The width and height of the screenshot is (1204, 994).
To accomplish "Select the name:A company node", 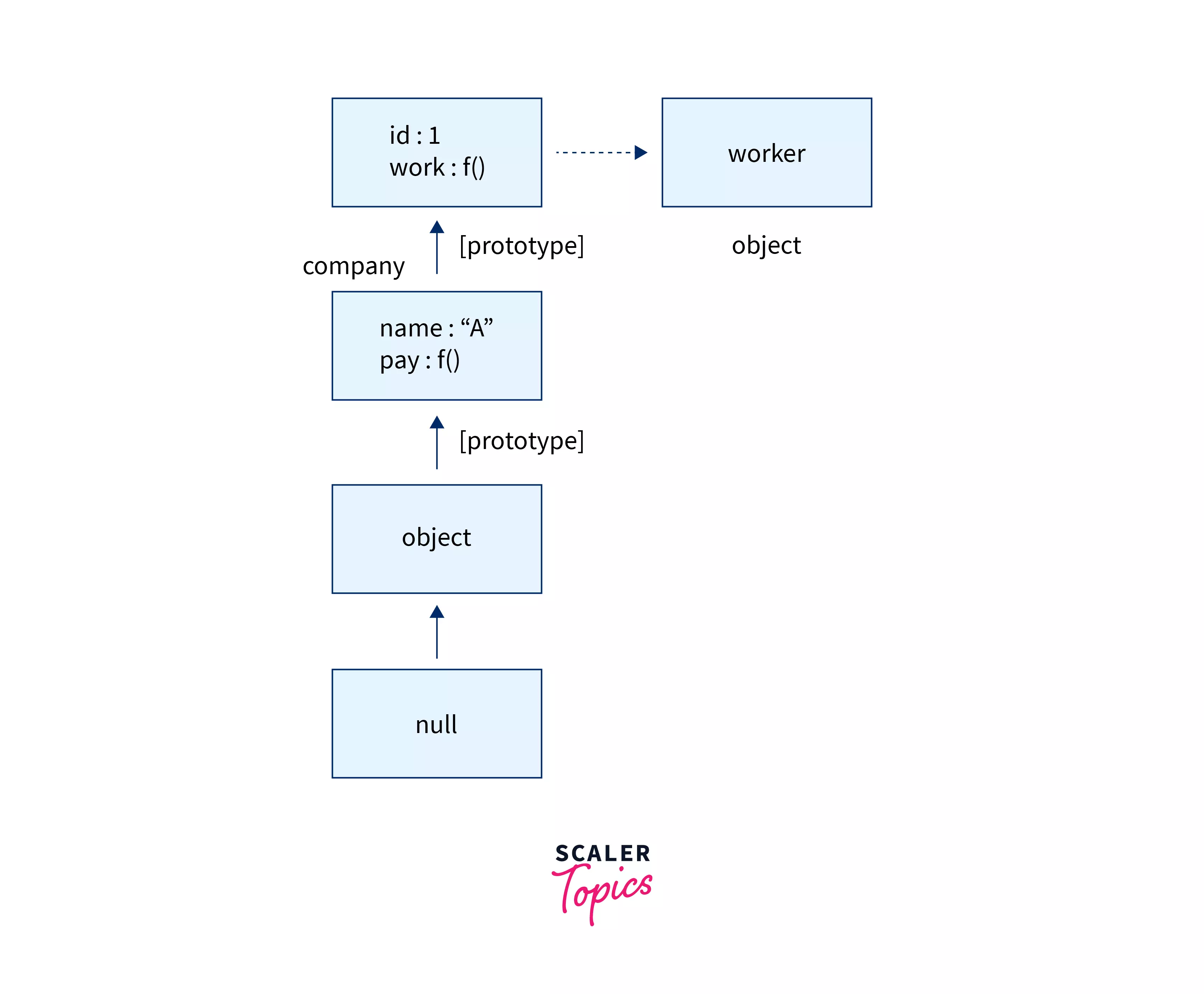I will (430, 345).
